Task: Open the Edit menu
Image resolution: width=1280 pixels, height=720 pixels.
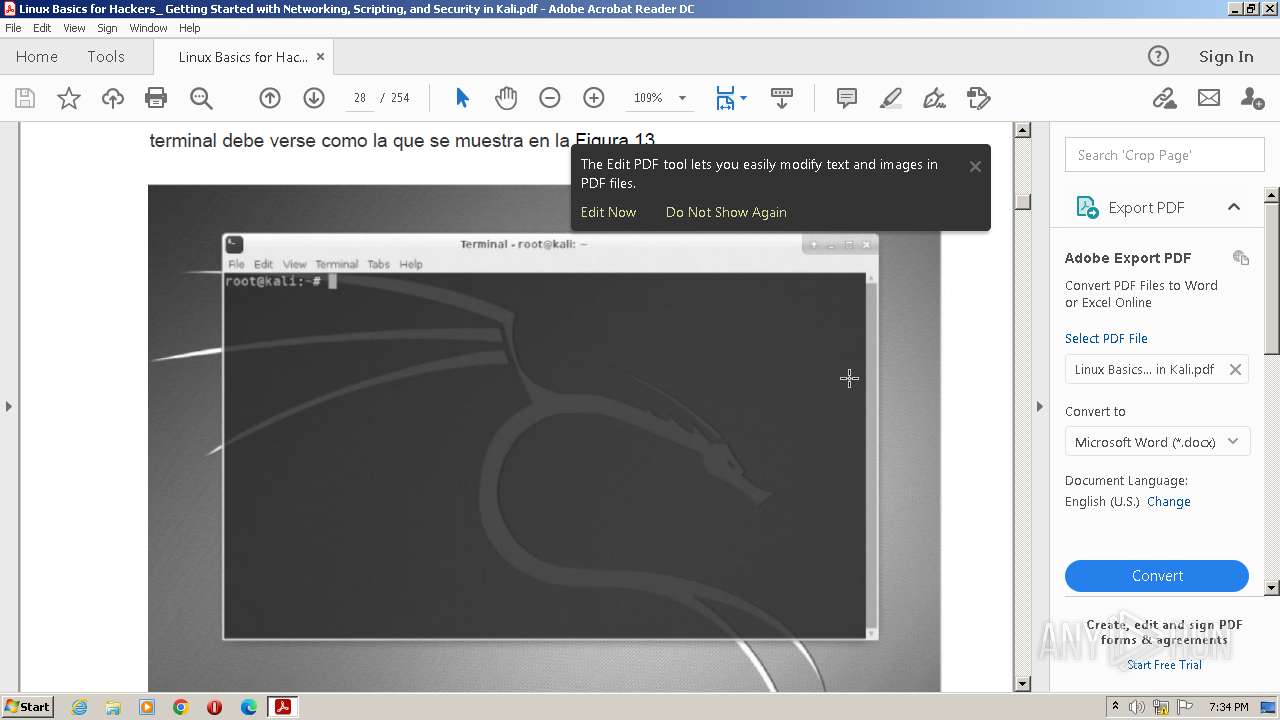Action: click(x=42, y=28)
